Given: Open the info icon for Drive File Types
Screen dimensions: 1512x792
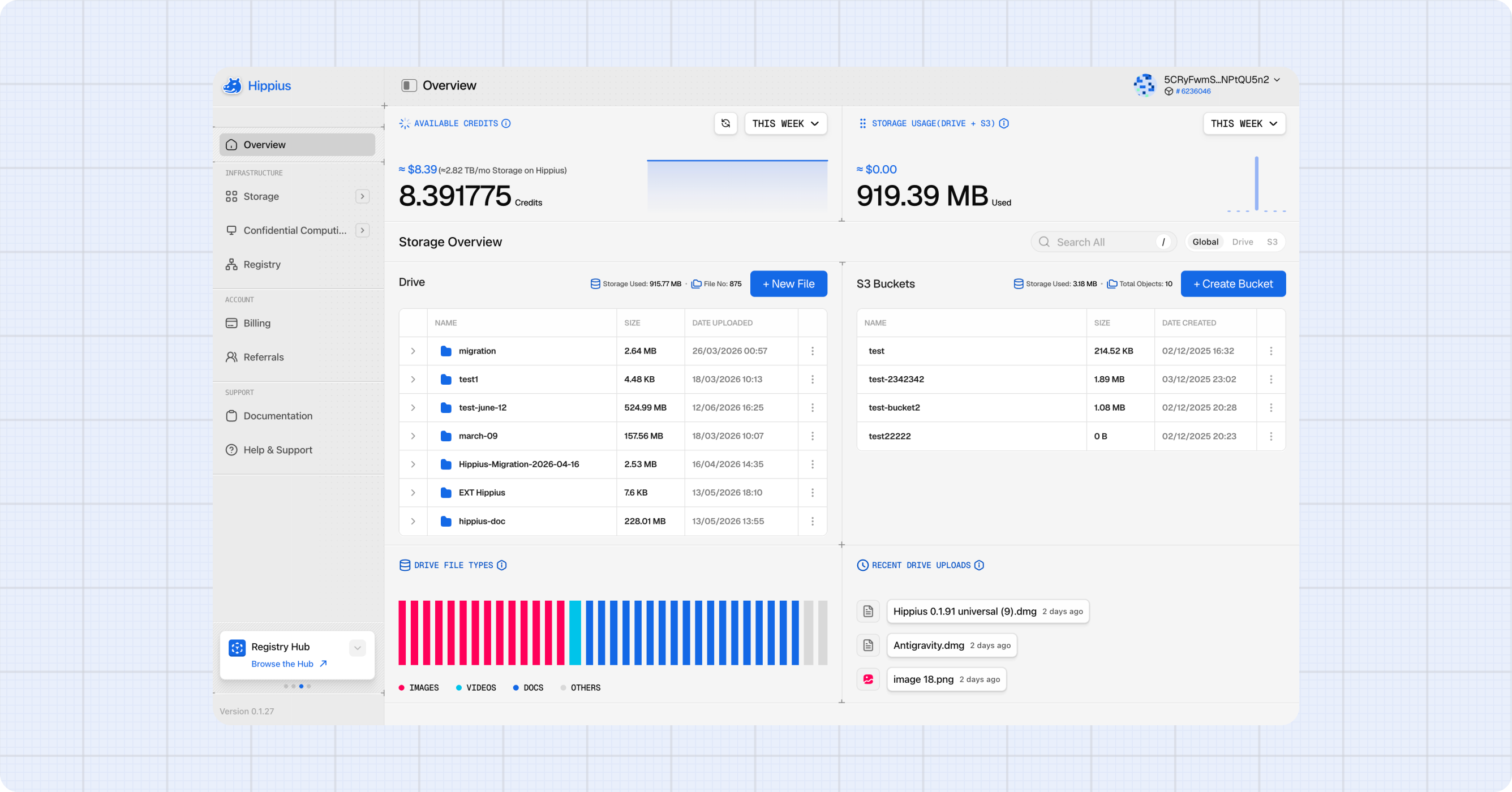Looking at the screenshot, I should [x=502, y=565].
